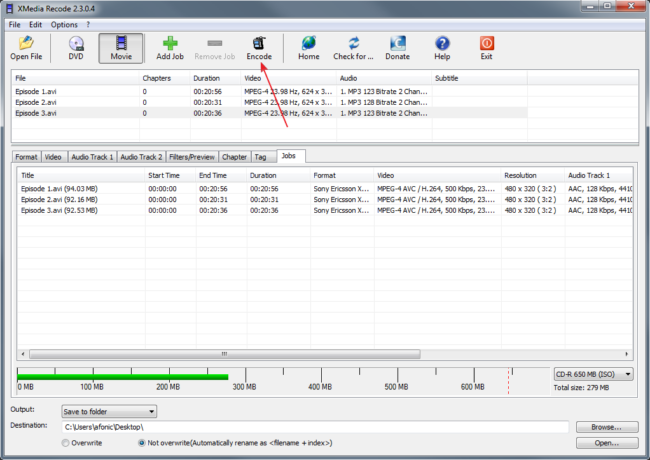Click the green Add Job icon
650x460 pixels.
pos(170,44)
